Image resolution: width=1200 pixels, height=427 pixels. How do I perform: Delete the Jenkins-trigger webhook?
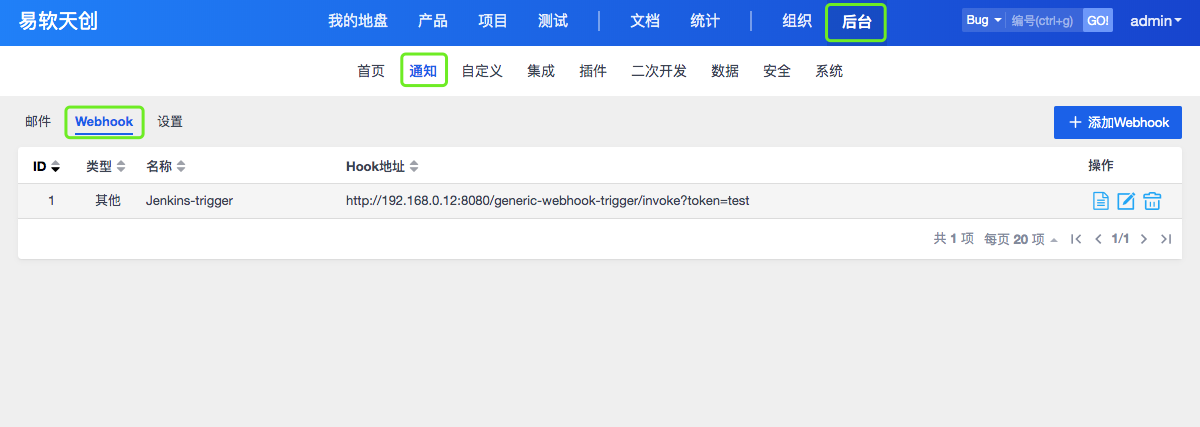pyautogui.click(x=1152, y=201)
